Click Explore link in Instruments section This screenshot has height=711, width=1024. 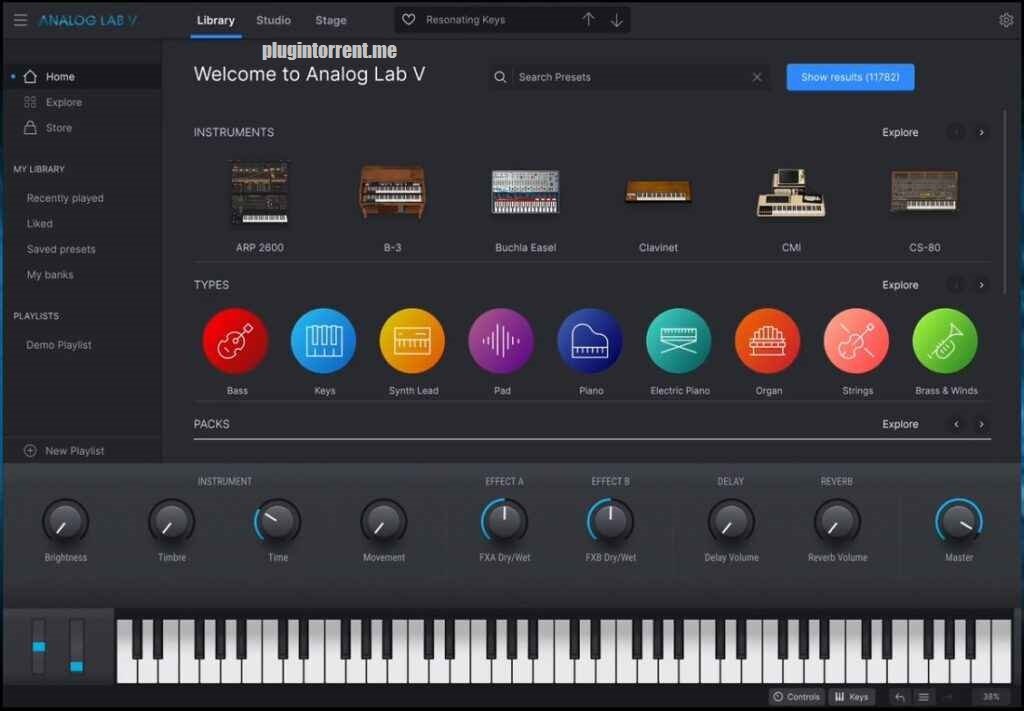click(900, 132)
